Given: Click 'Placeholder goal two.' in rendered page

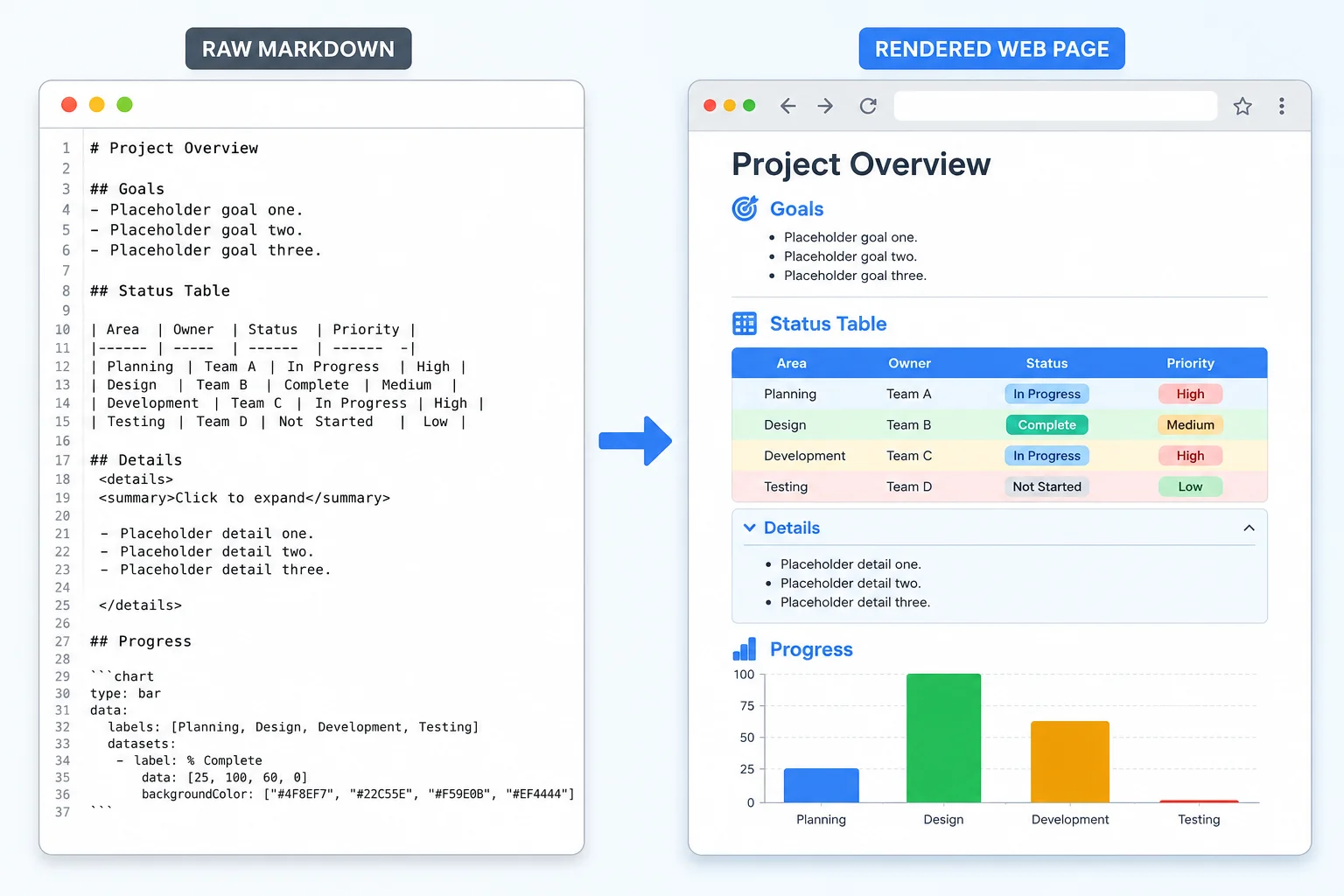Looking at the screenshot, I should [850, 256].
